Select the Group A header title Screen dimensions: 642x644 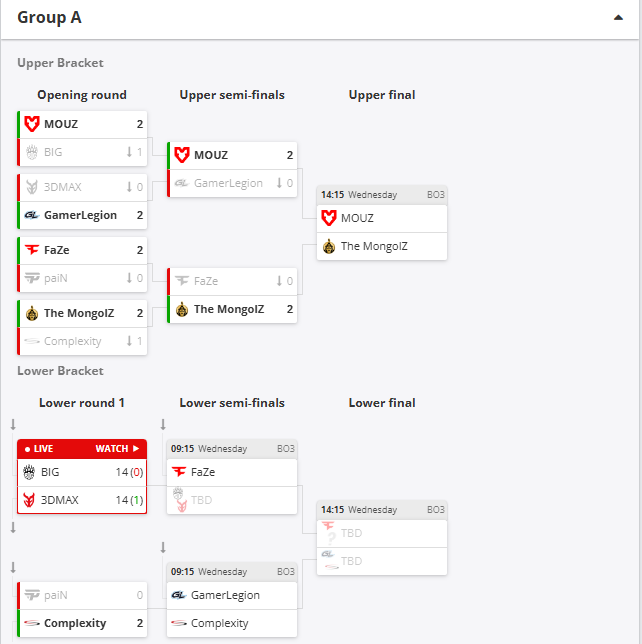pyautogui.click(x=49, y=18)
